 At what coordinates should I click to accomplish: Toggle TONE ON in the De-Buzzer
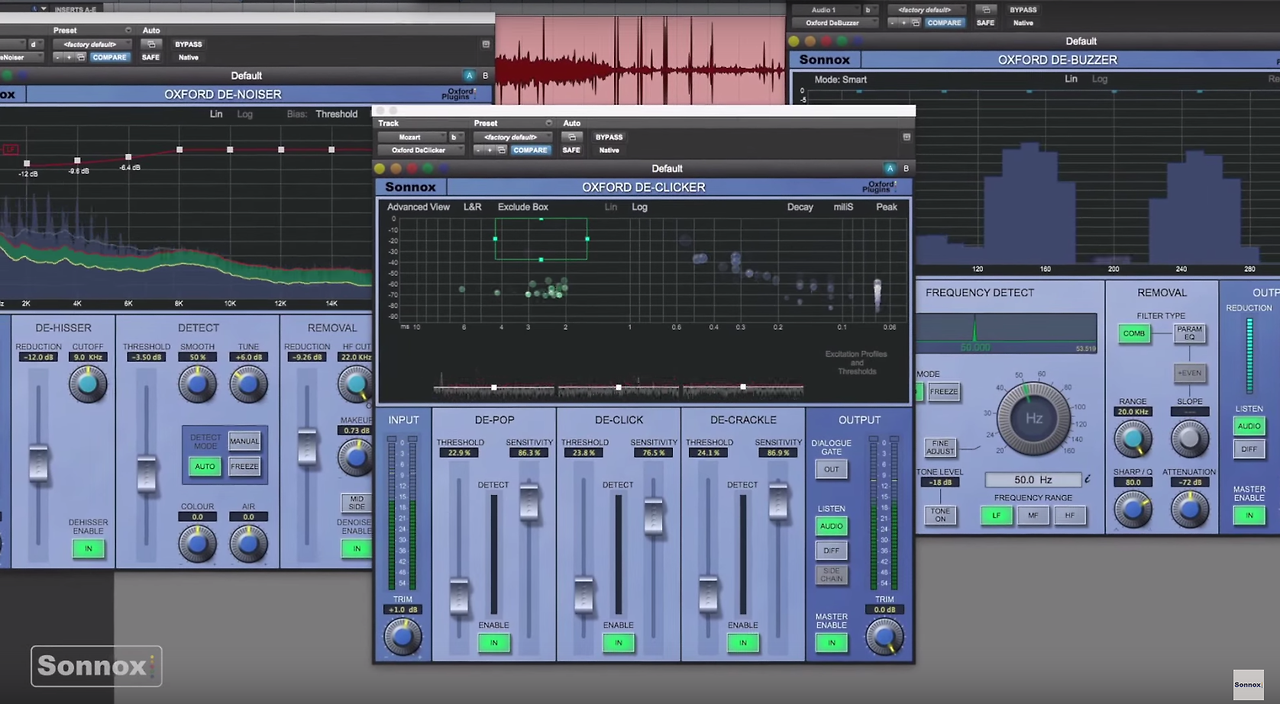coord(941,514)
